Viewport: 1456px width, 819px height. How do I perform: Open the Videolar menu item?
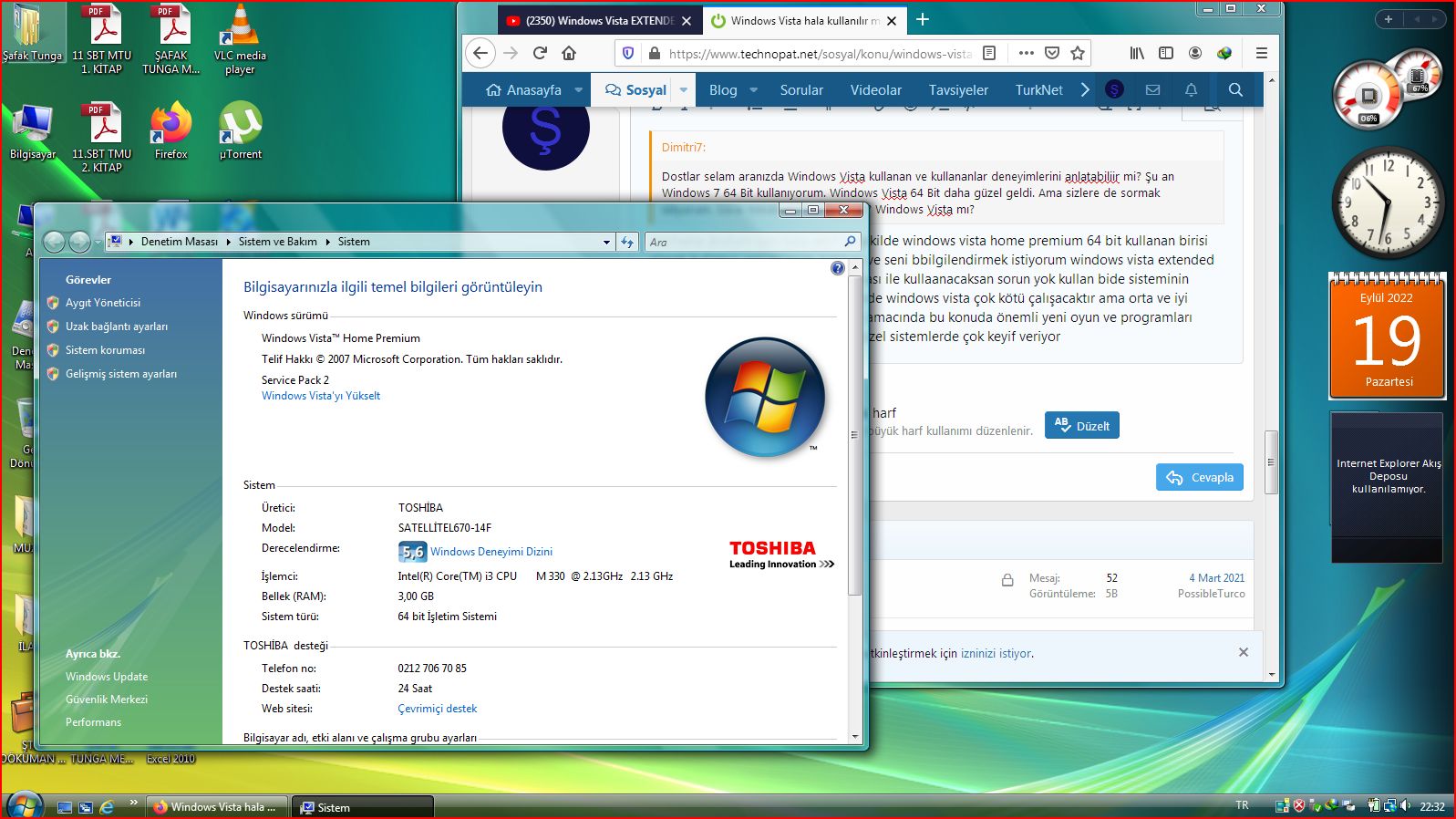click(x=876, y=90)
